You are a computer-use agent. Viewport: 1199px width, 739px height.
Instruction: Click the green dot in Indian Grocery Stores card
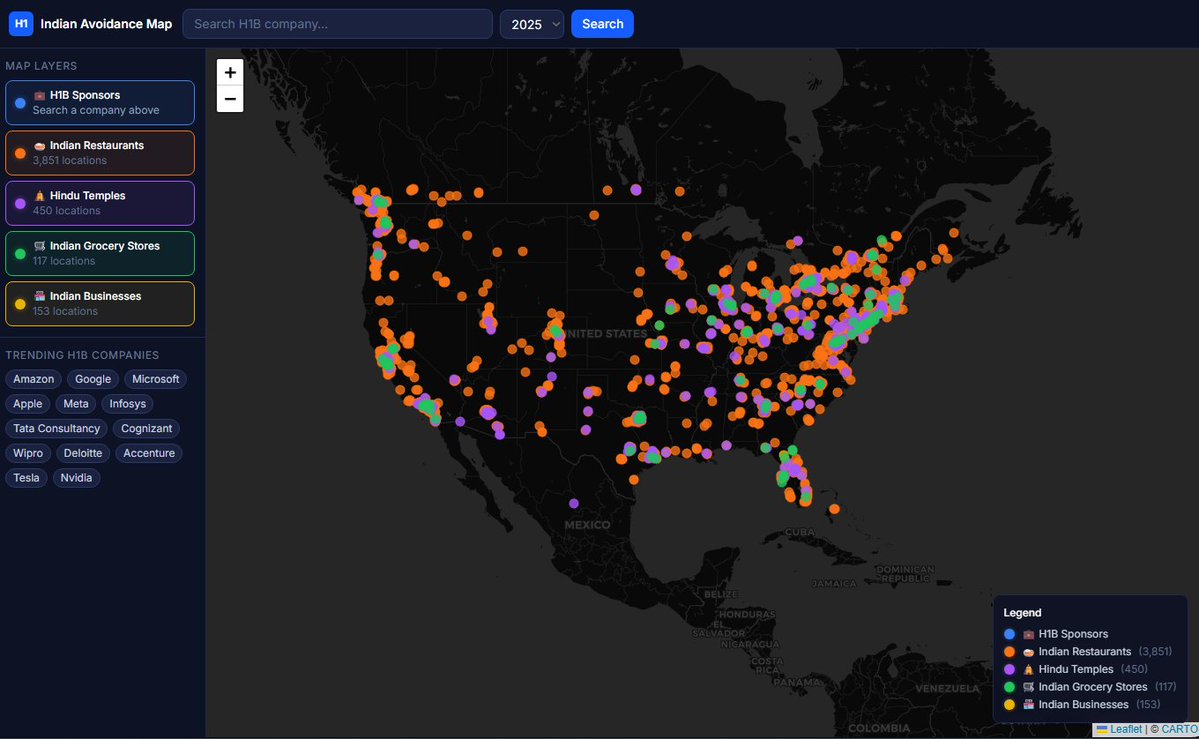point(20,253)
